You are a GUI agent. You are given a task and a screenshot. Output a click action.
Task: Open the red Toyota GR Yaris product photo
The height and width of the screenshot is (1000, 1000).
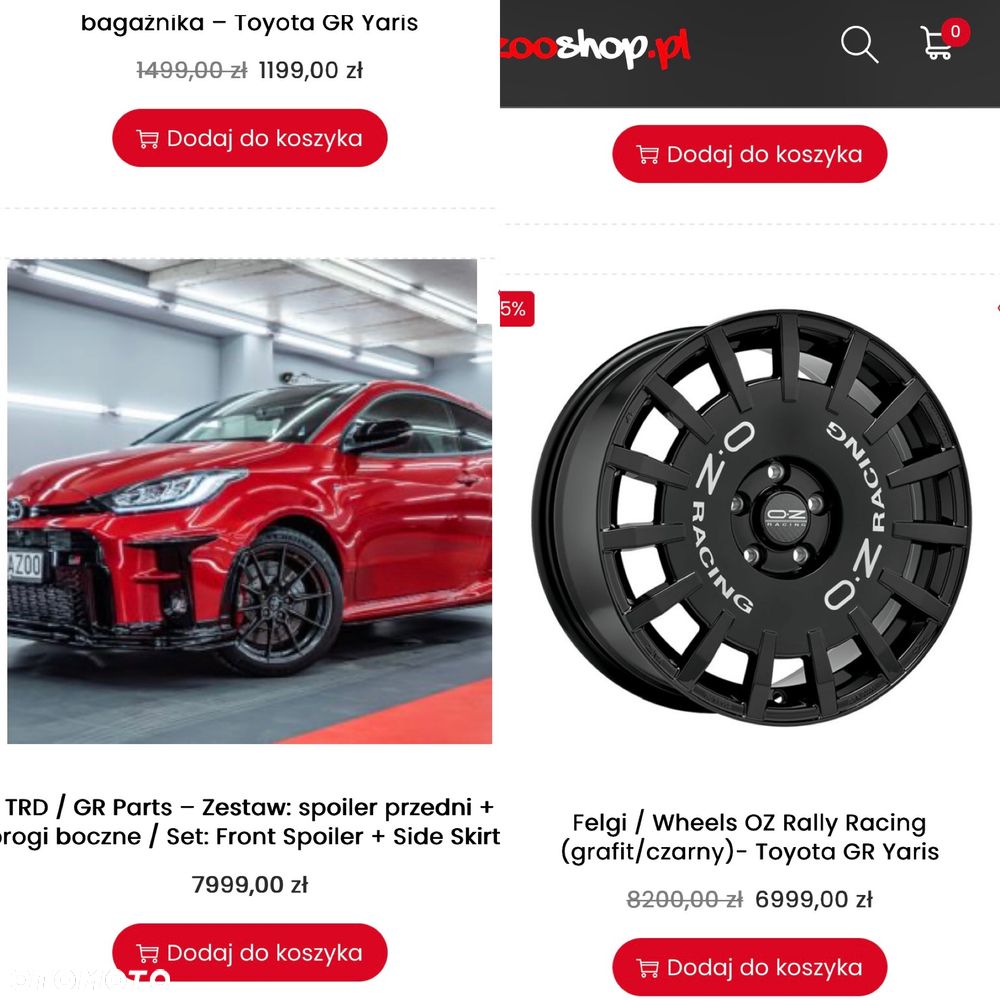[x=249, y=501]
